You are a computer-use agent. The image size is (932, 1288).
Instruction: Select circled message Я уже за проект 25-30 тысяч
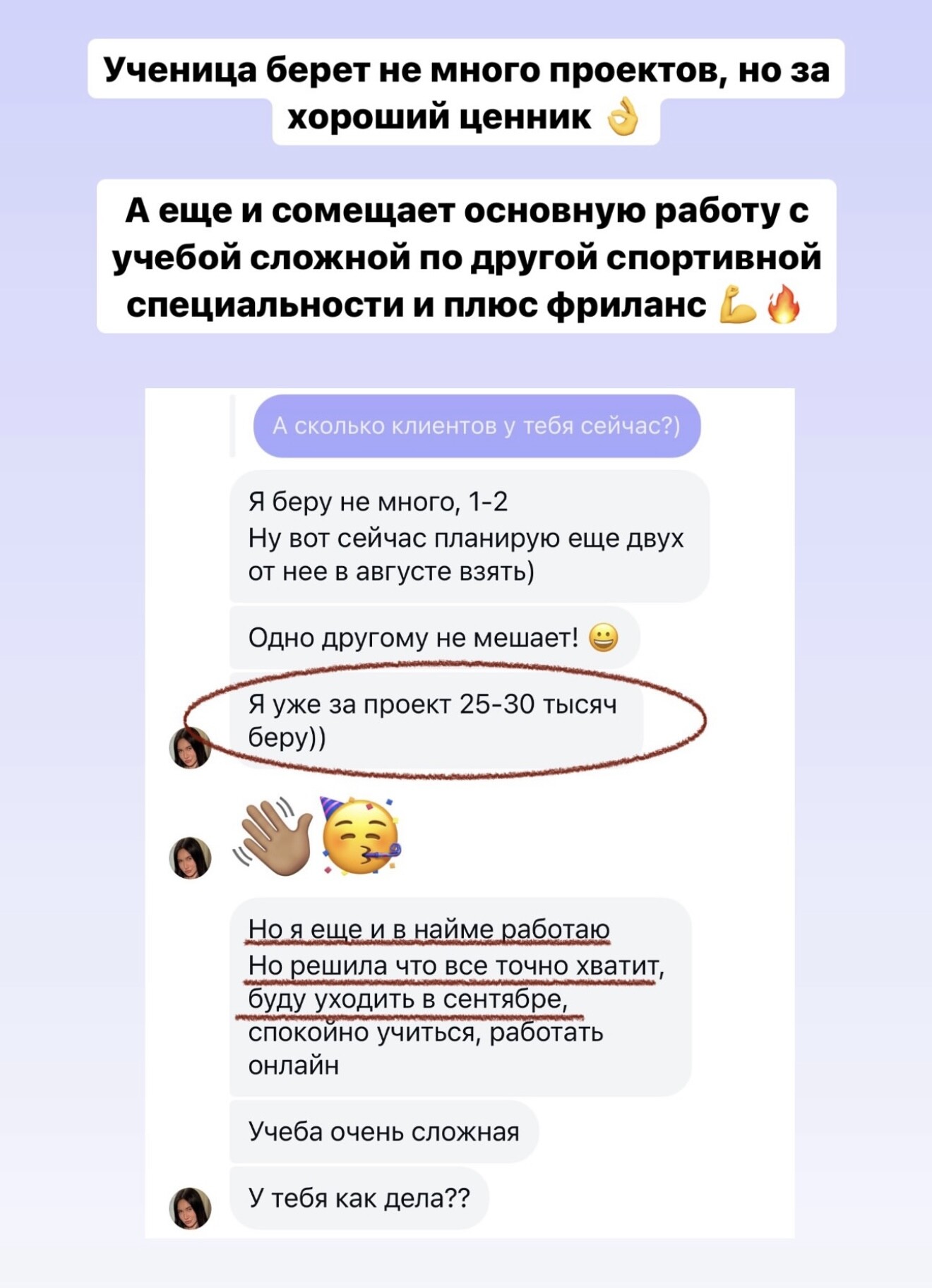coord(436,721)
